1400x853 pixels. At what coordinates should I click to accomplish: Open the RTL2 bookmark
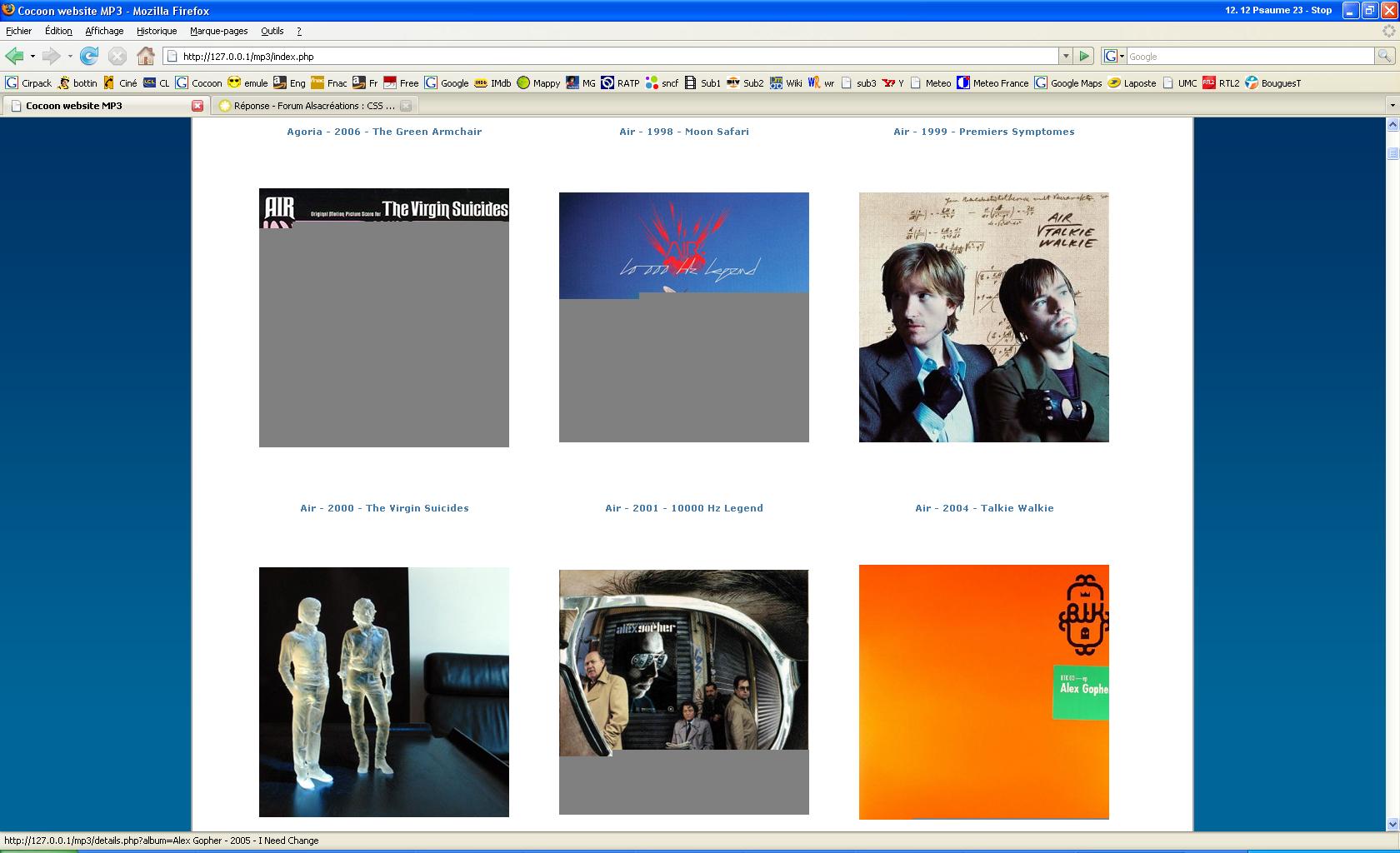tap(1221, 82)
